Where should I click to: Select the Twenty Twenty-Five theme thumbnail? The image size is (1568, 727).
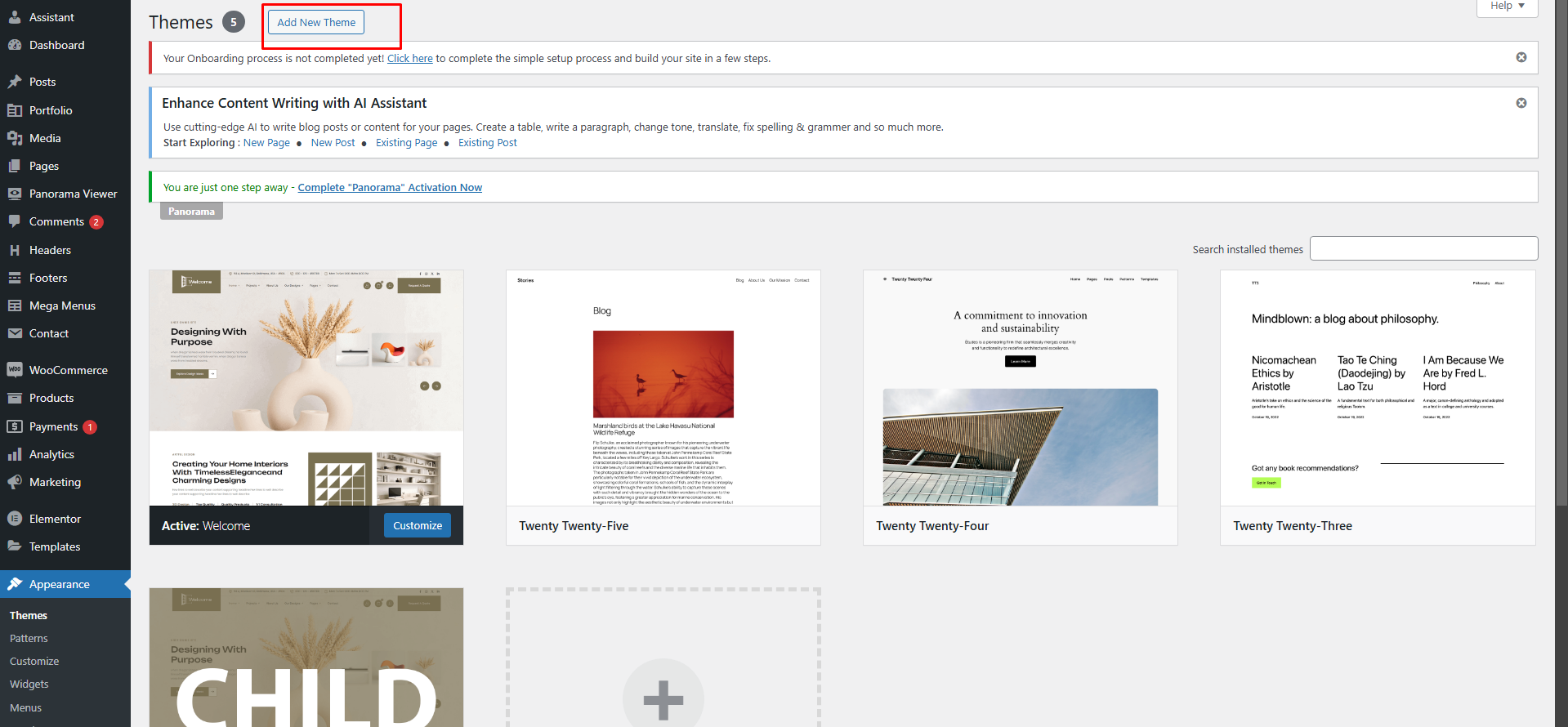coord(663,388)
